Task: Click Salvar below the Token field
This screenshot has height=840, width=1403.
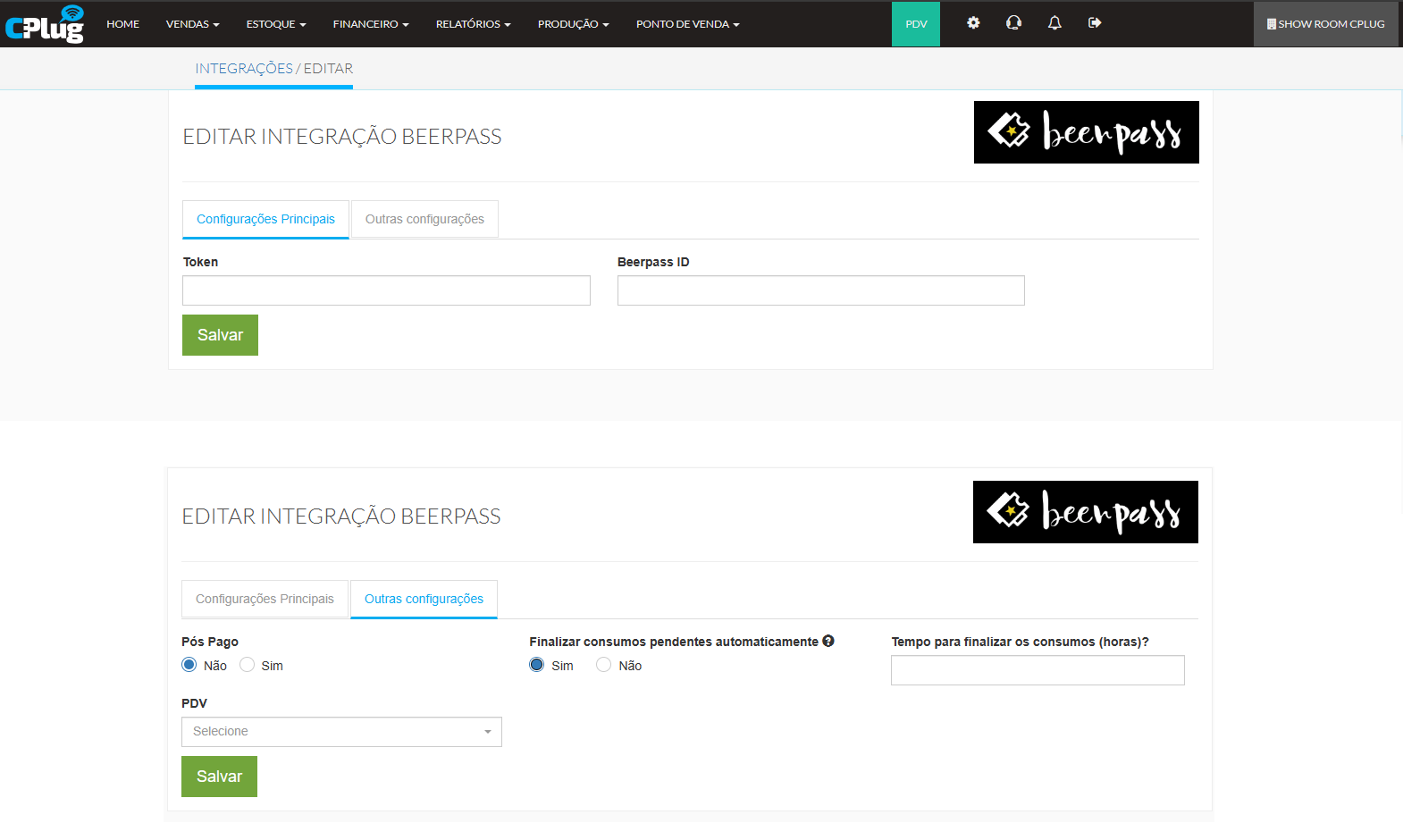Action: pos(220,335)
